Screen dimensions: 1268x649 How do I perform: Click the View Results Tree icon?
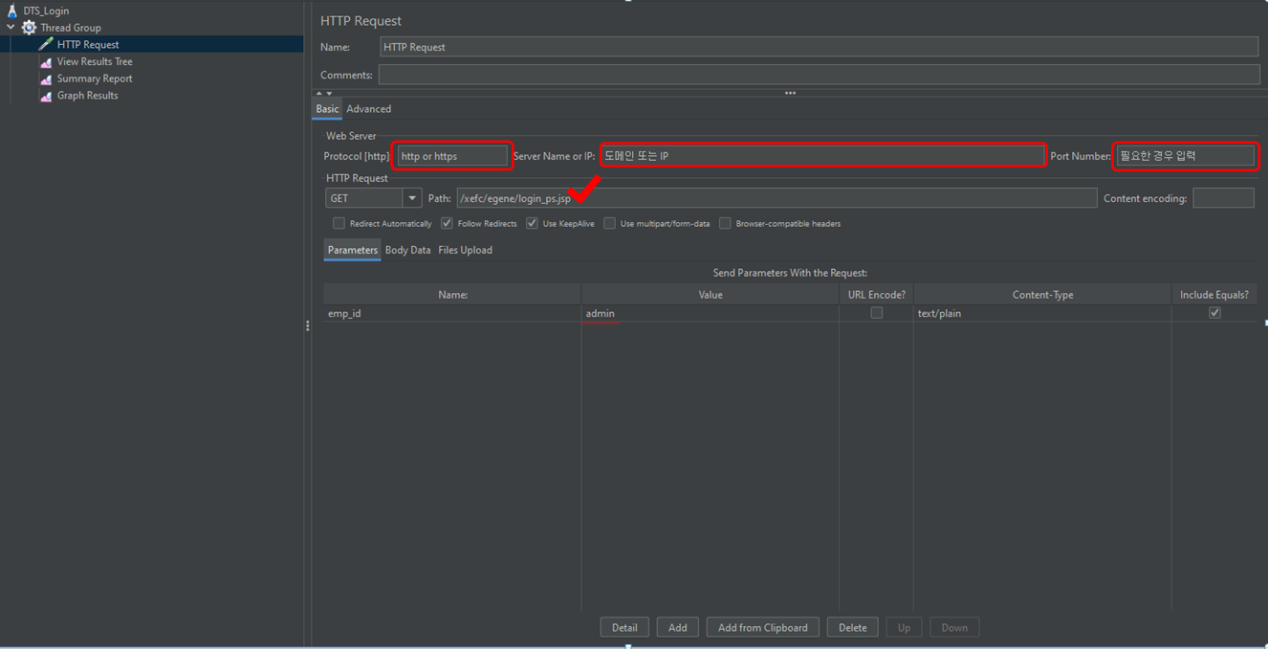[x=46, y=62]
